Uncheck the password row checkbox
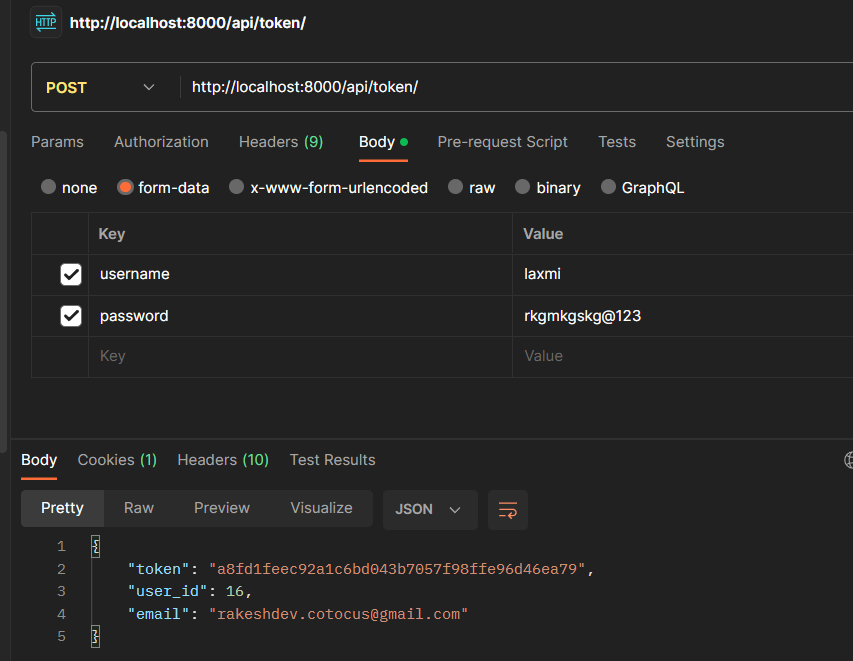 pyautogui.click(x=71, y=316)
